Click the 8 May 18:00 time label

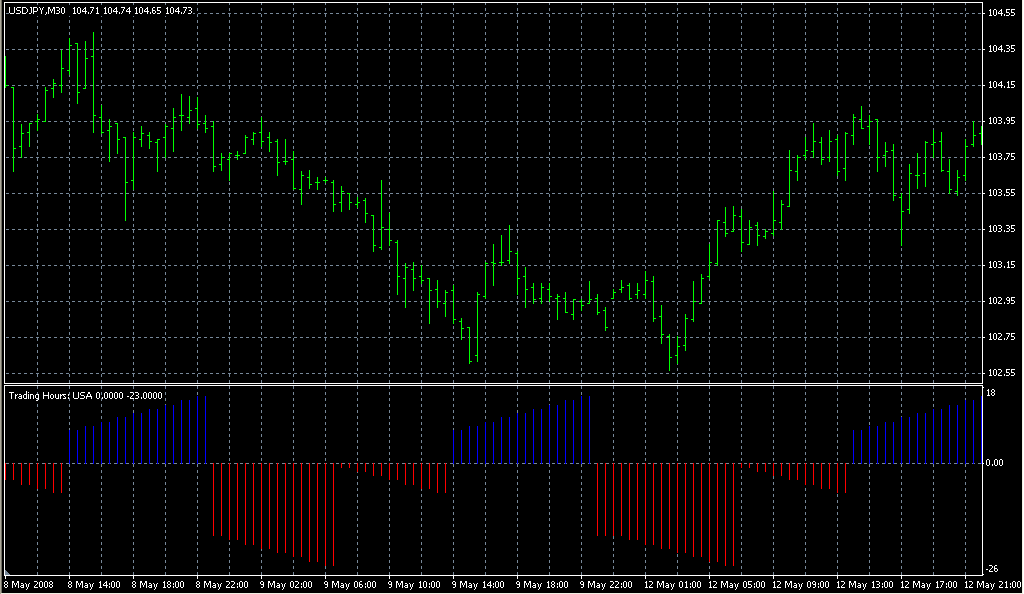click(x=158, y=585)
